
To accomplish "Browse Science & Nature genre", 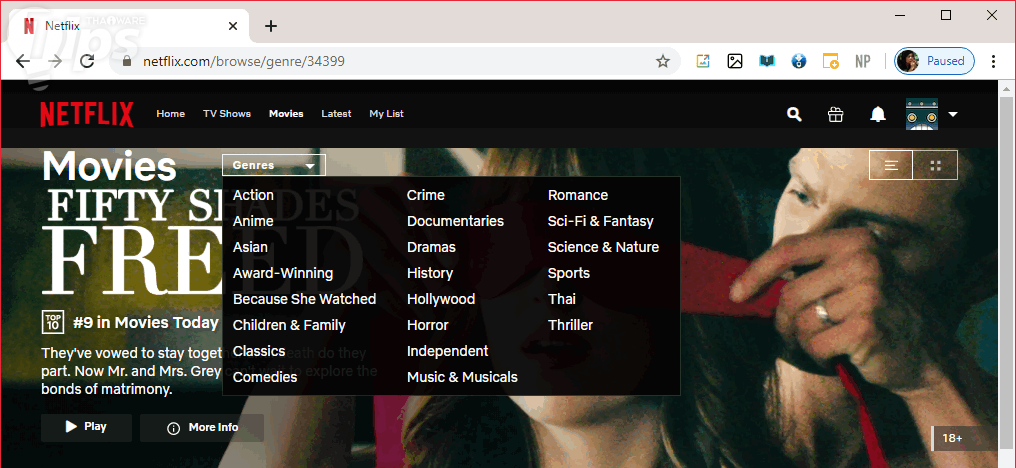I will (603, 247).
